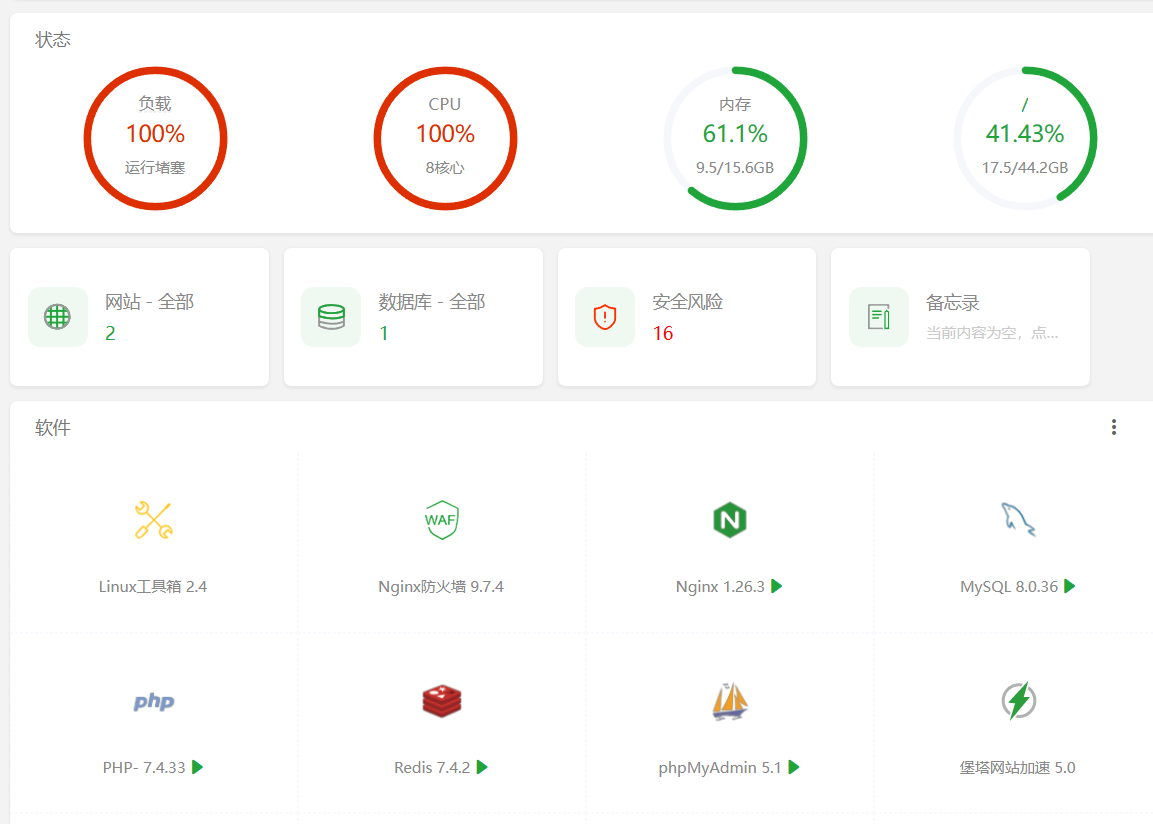Viewport: 1153px width, 824px height.
Task: Click the 软件 section heading
Action: tap(53, 428)
